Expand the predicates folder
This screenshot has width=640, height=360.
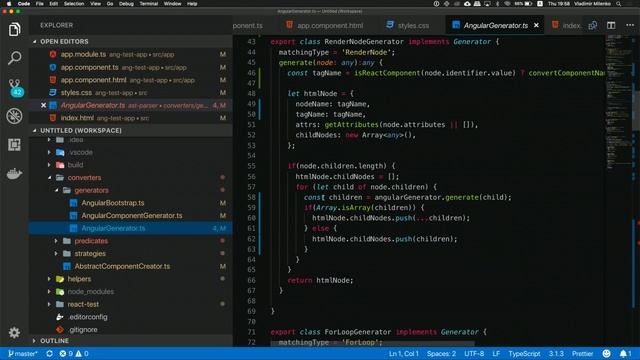pyautogui.click(x=131, y=241)
